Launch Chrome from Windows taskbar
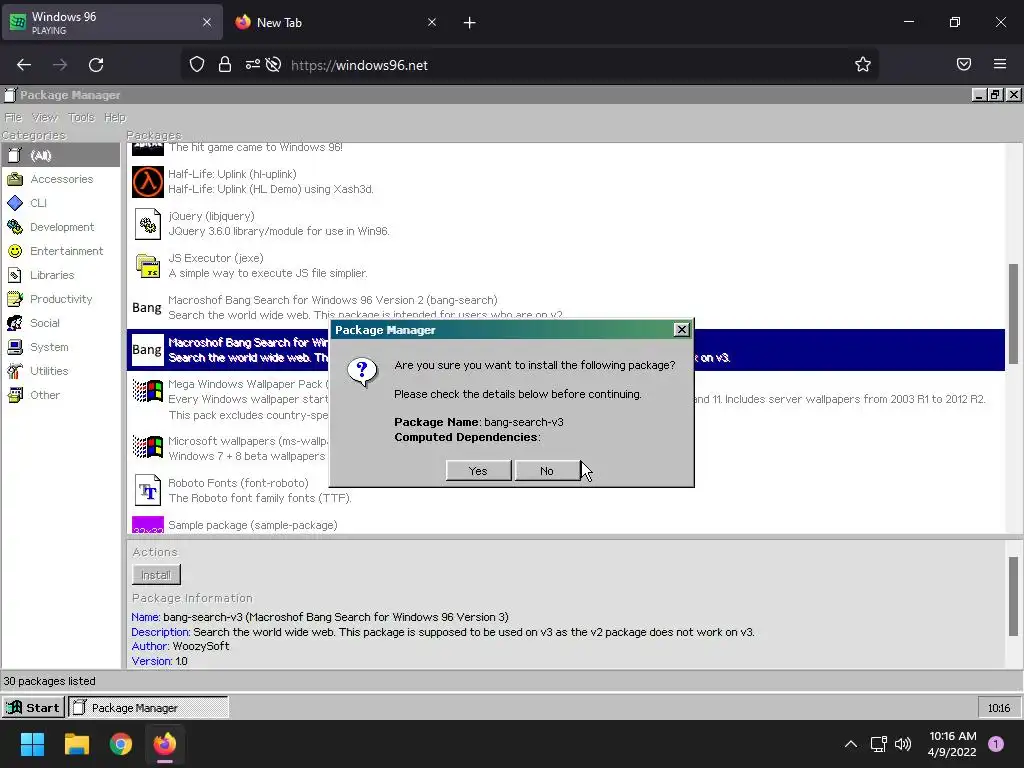The image size is (1024, 768). click(121, 744)
